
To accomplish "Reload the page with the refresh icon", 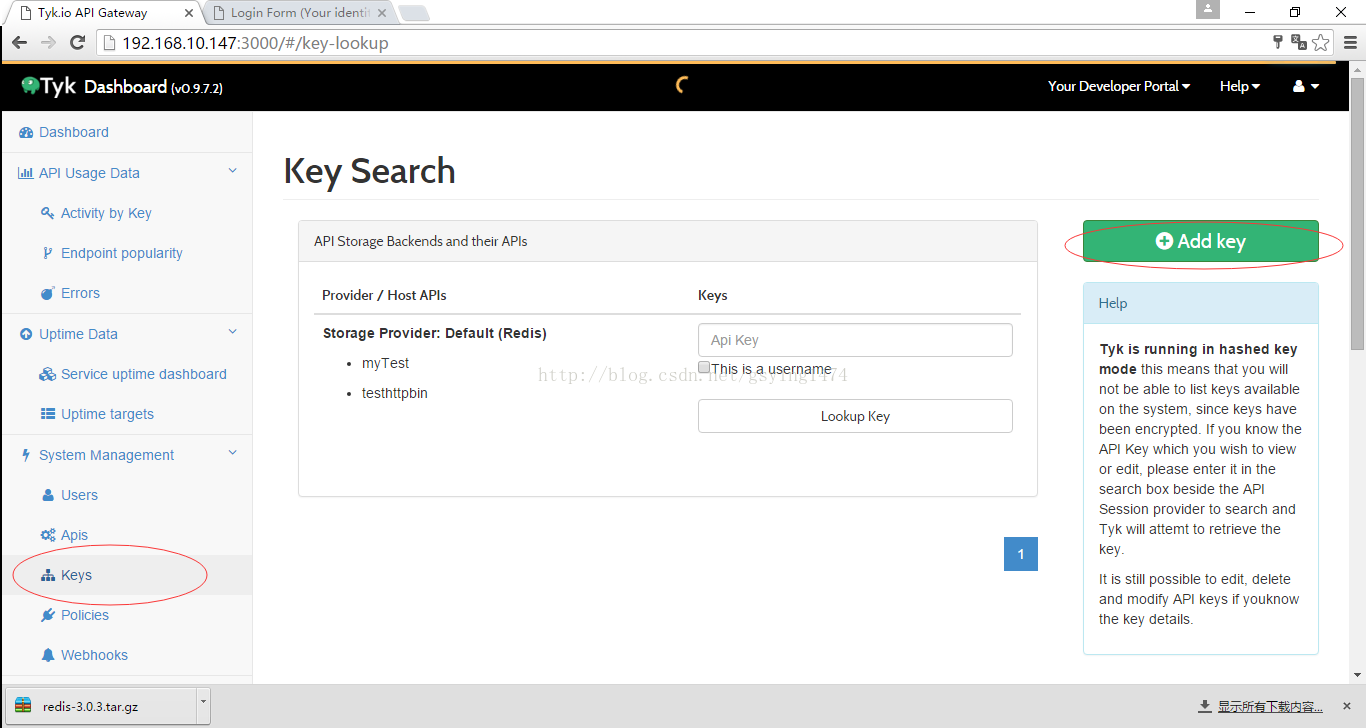I will click(77, 42).
